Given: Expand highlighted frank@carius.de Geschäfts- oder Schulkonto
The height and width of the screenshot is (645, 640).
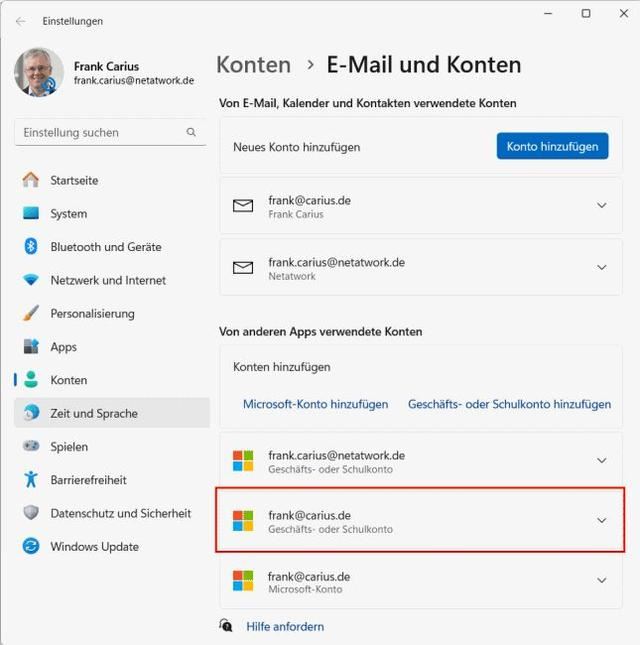Looking at the screenshot, I should click(601, 521).
